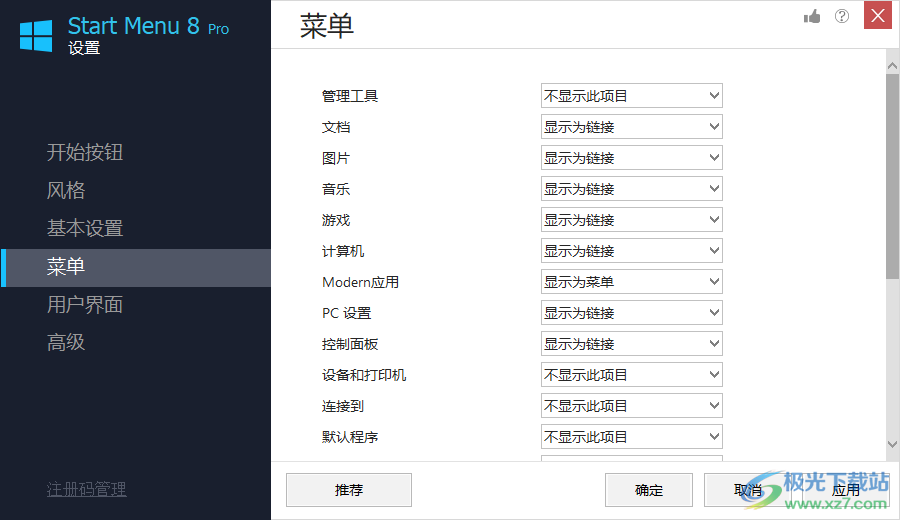900x520 pixels.
Task: Open the 管理工具 dropdown
Action: point(631,96)
